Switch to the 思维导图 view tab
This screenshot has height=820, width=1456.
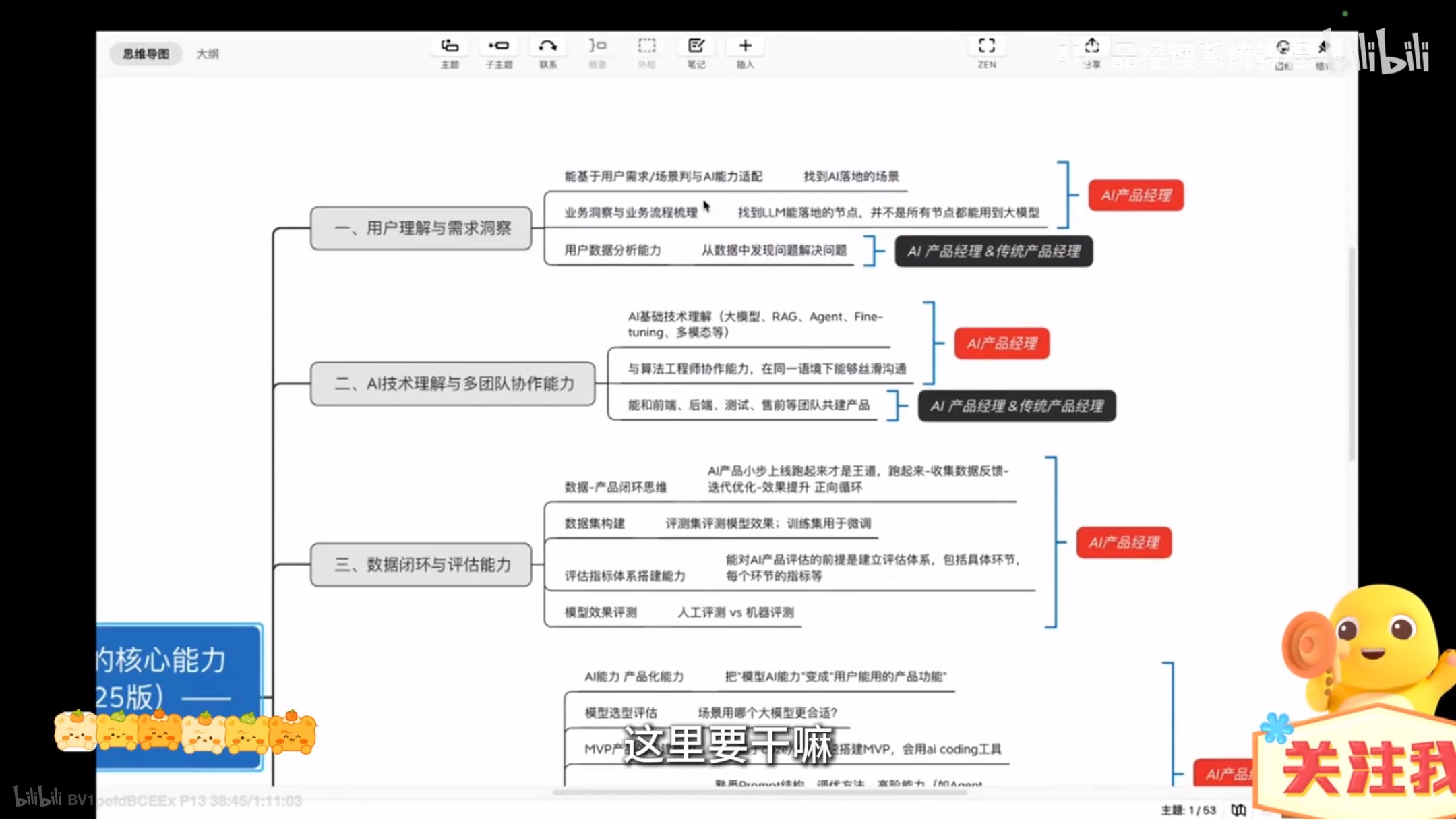click(x=146, y=54)
